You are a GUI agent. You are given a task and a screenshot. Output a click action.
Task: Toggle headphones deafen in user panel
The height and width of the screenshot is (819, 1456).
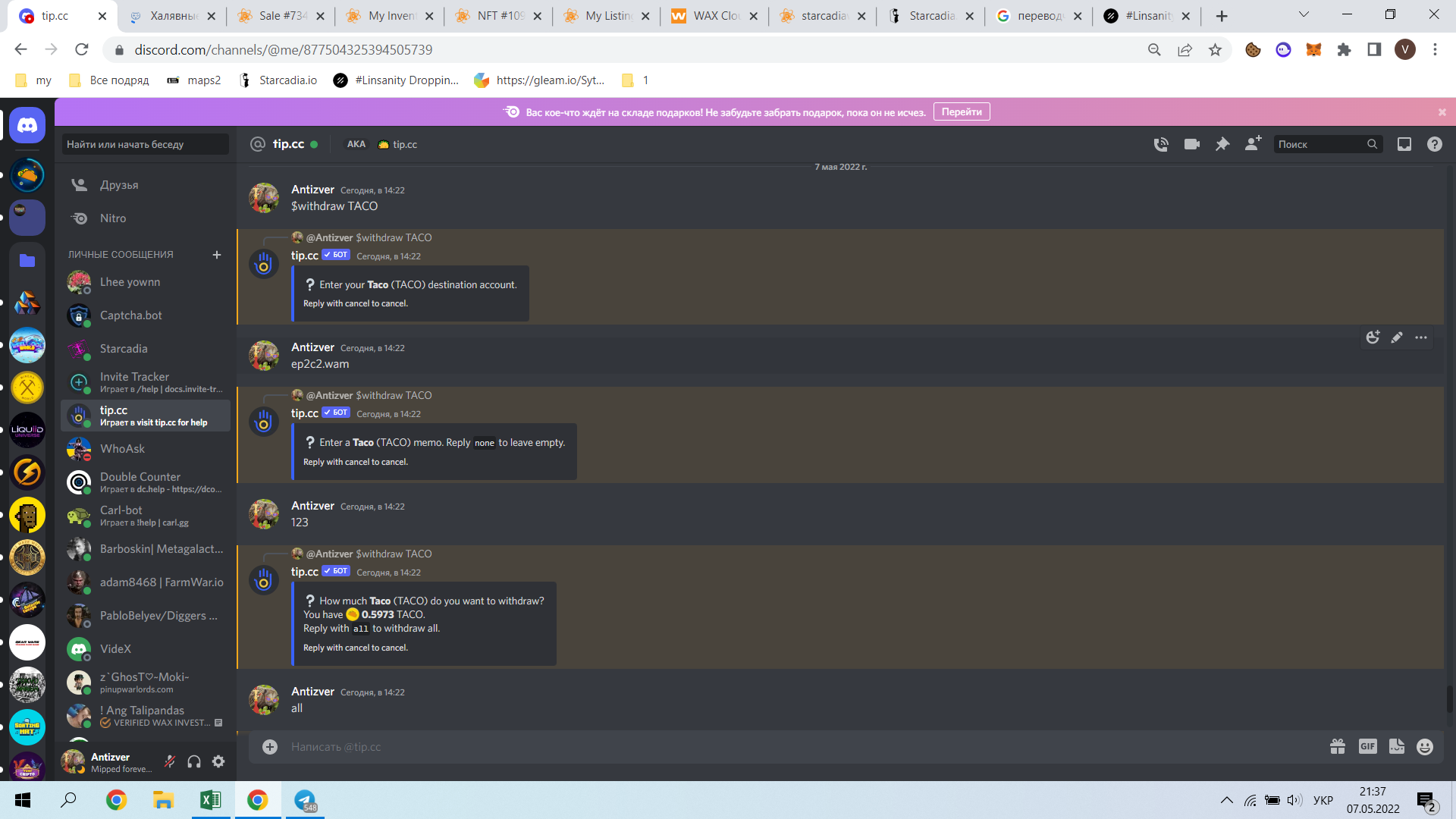(194, 761)
